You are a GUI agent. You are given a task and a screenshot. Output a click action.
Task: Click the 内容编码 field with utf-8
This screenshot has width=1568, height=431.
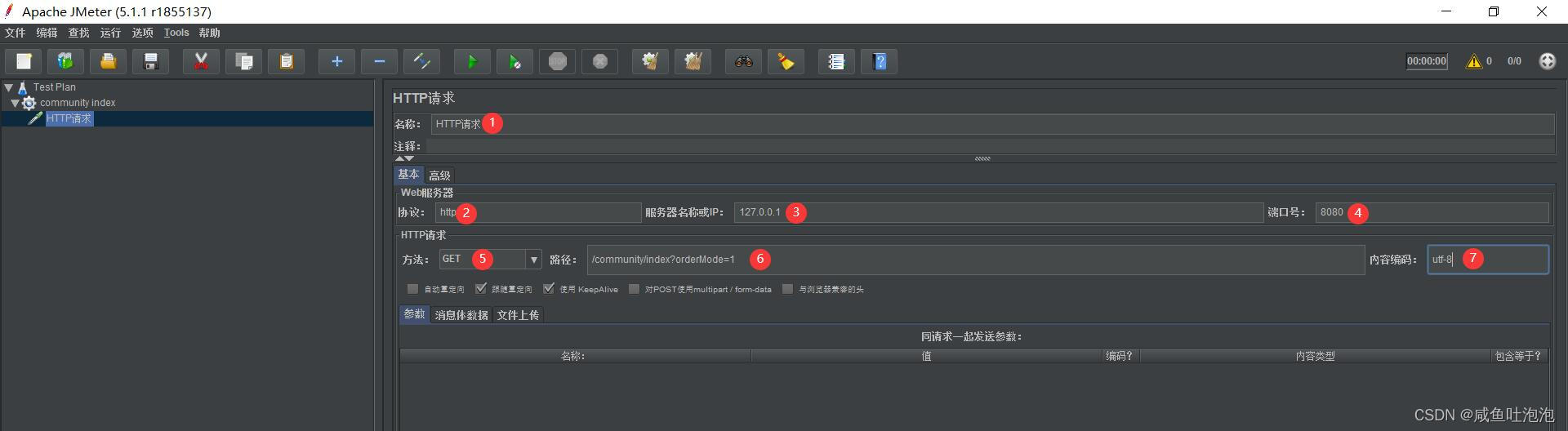pyautogui.click(x=1488, y=260)
